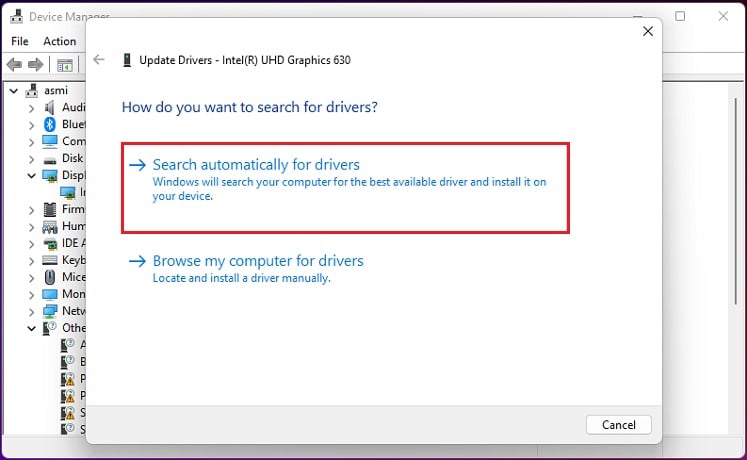Expand the Mice category
The image size is (747, 460).
[31, 278]
